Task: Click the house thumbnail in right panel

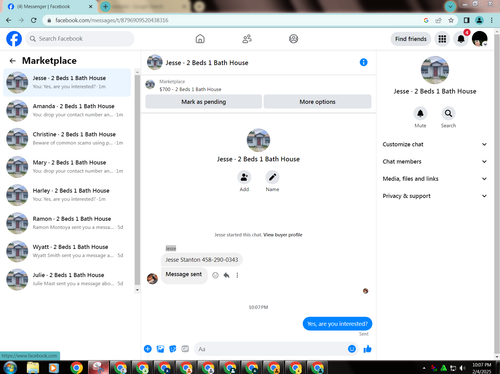Action: [x=435, y=70]
